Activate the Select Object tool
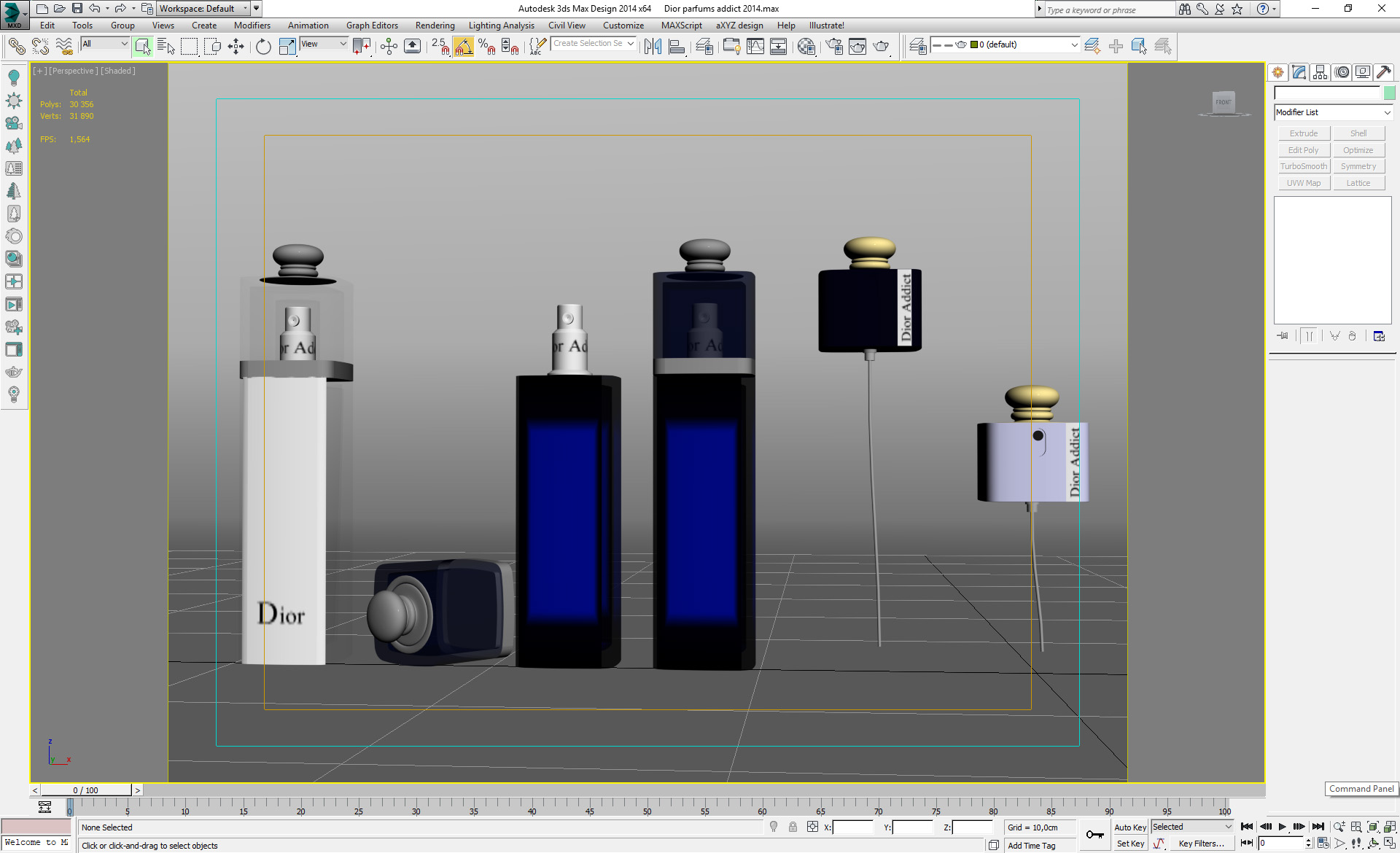This screenshot has height=853, width=1400. point(143,47)
